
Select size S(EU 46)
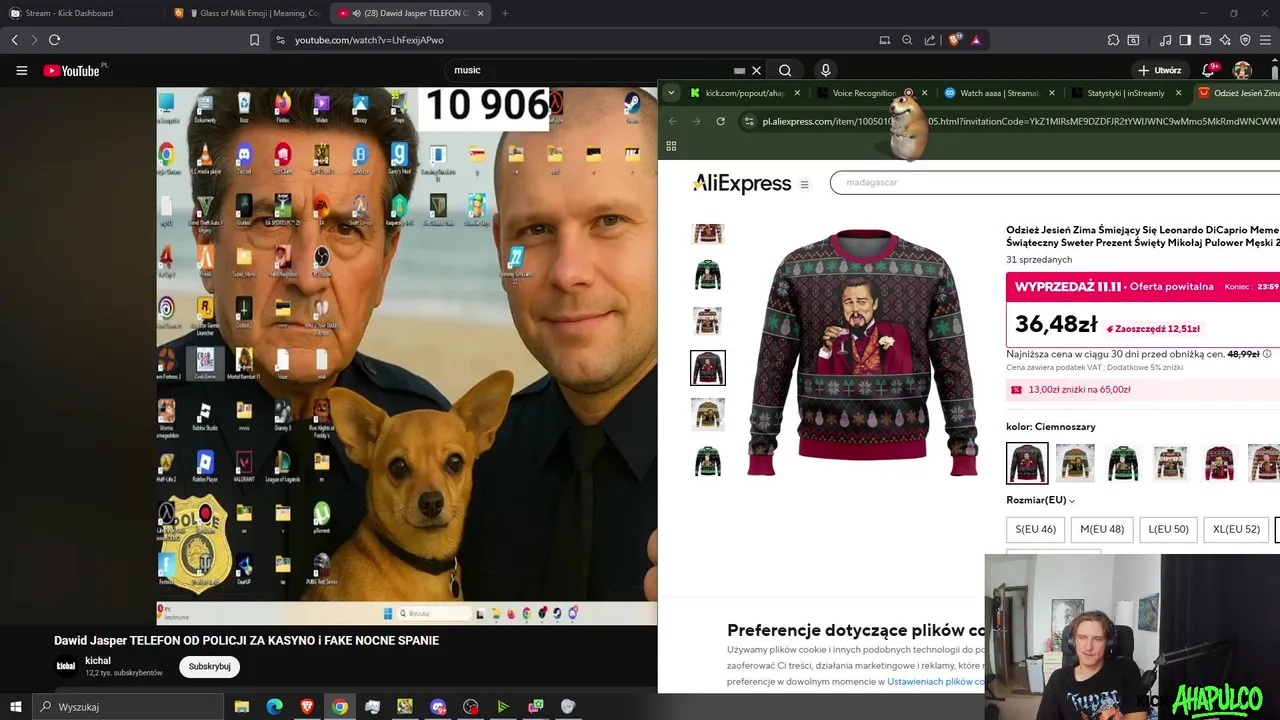1035,529
